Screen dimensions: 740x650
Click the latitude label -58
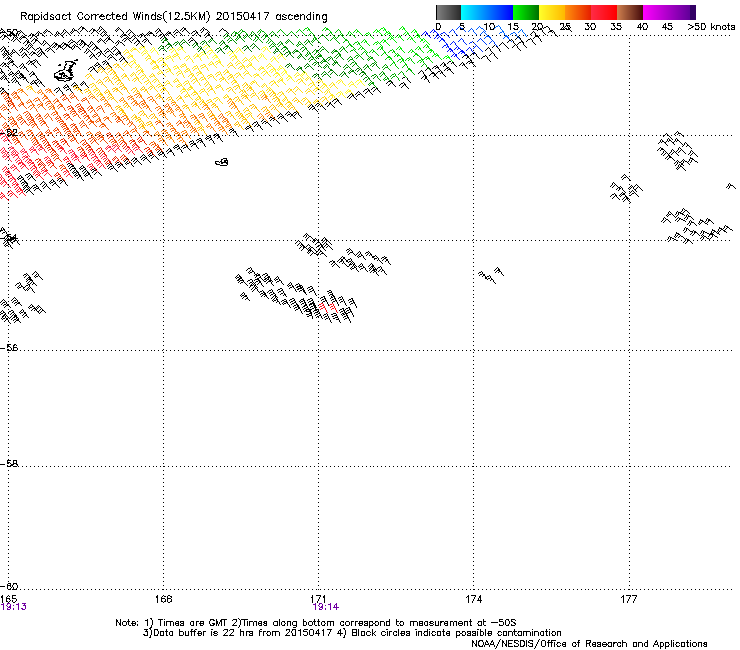click(9, 464)
